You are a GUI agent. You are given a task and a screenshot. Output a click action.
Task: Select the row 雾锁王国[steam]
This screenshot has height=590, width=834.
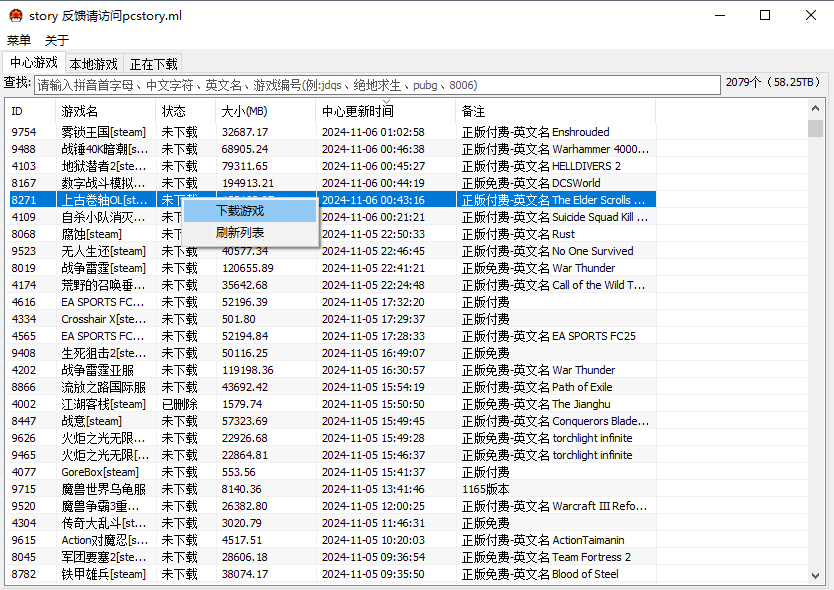click(x=332, y=132)
